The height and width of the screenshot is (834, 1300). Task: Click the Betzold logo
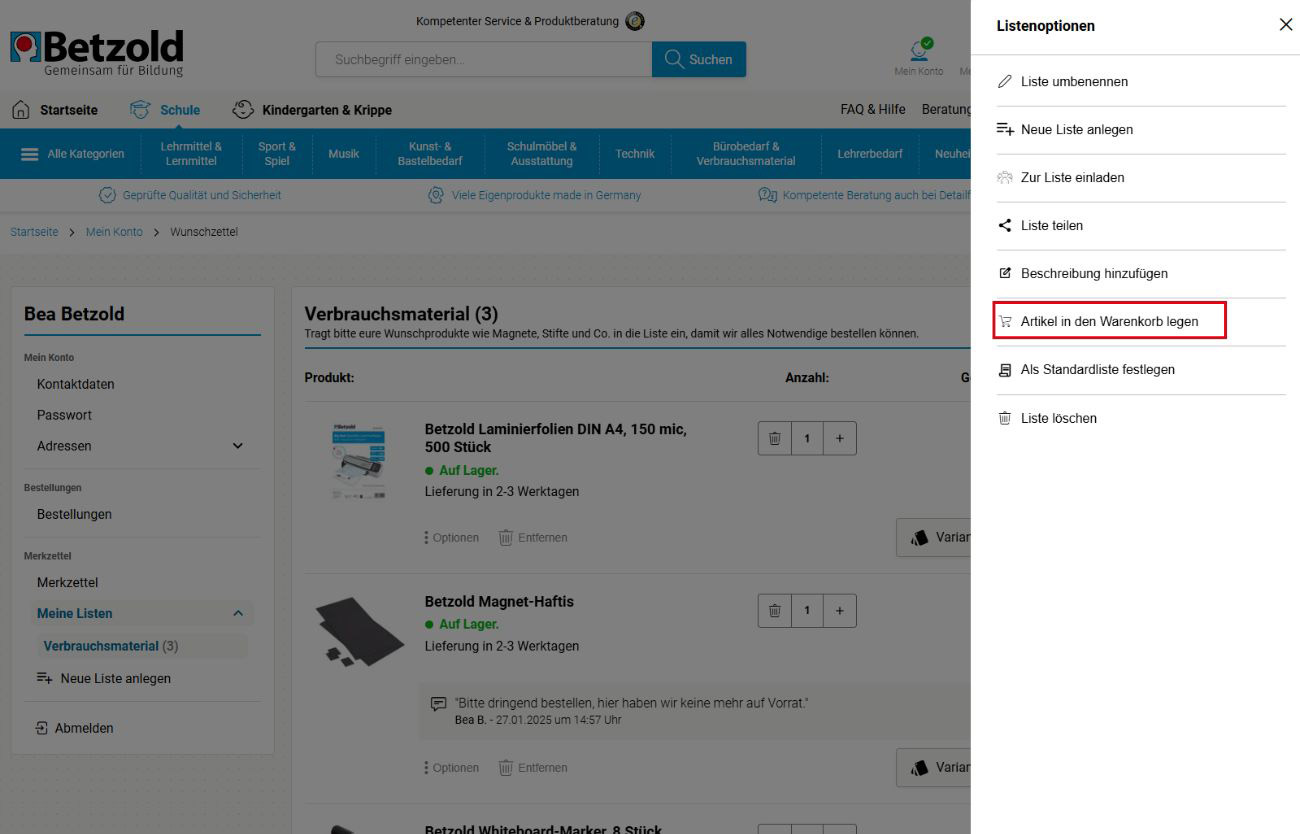(x=97, y=53)
